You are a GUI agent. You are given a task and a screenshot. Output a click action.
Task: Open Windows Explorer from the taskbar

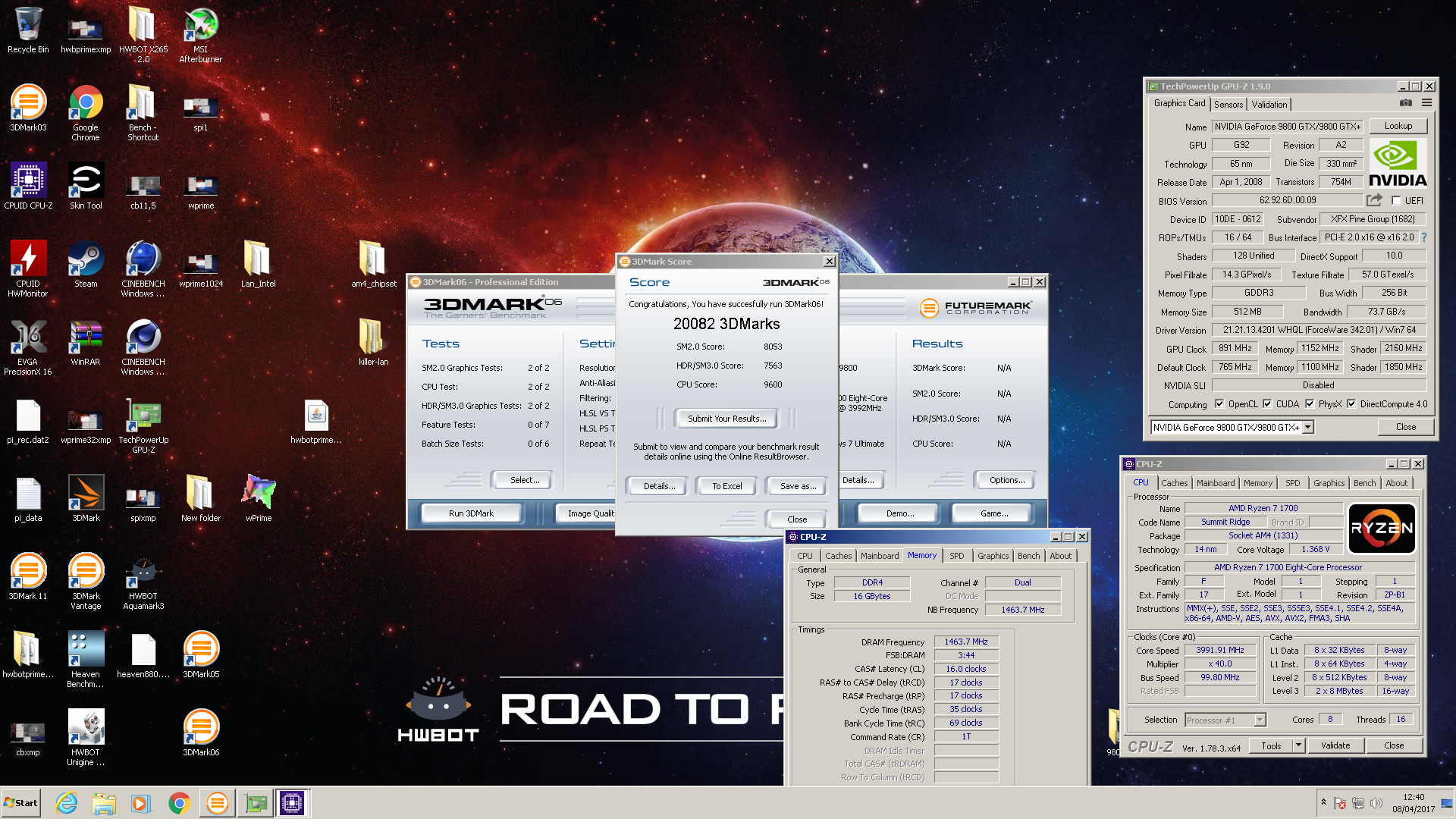(104, 803)
